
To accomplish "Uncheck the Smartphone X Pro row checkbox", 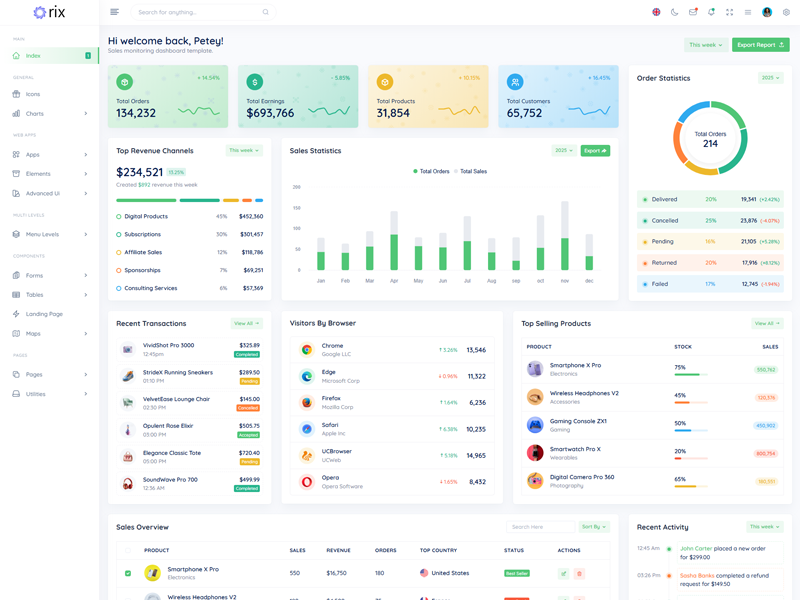I will [x=128, y=573].
